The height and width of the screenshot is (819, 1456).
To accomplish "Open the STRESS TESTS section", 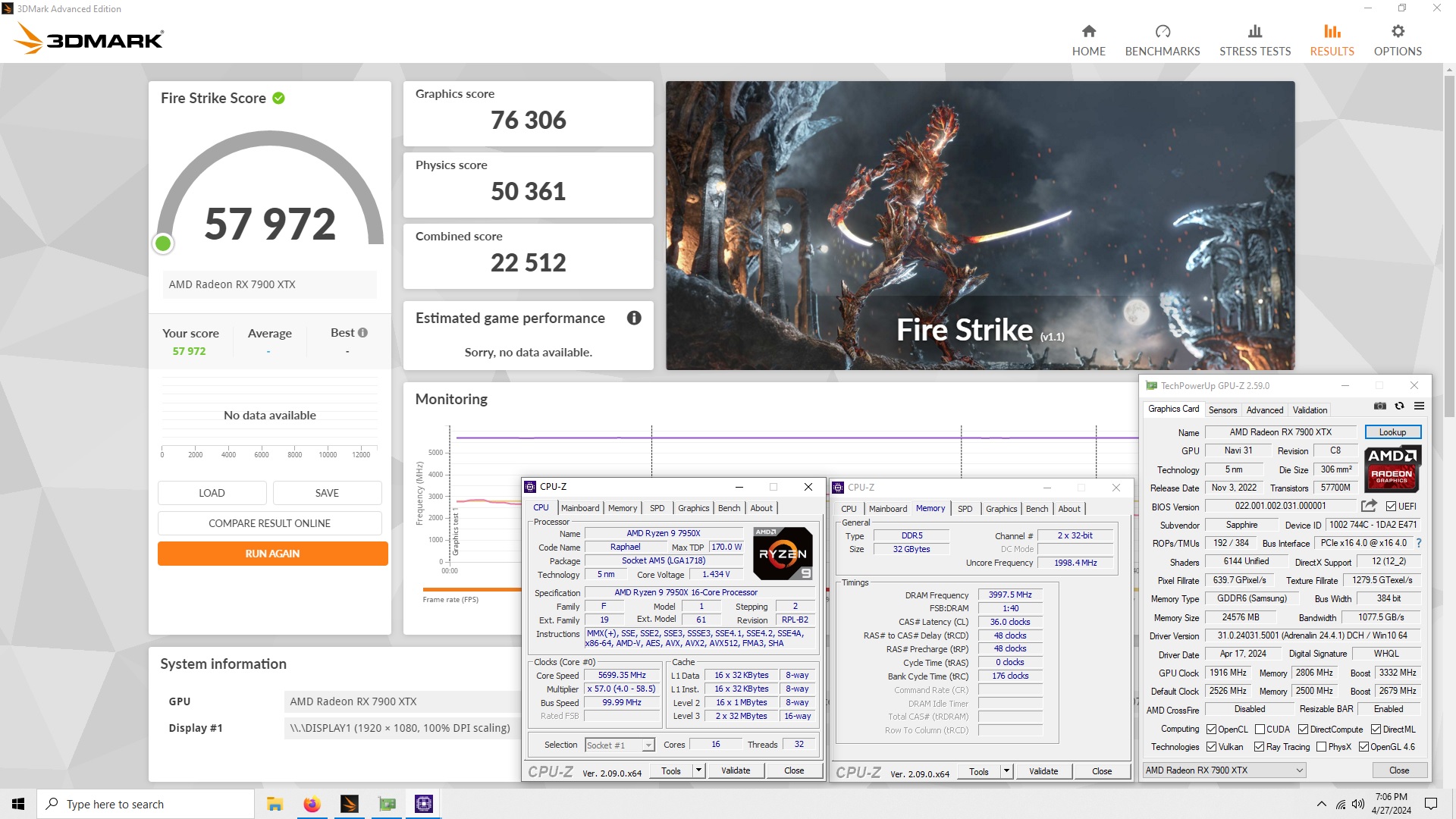I will [1254, 41].
